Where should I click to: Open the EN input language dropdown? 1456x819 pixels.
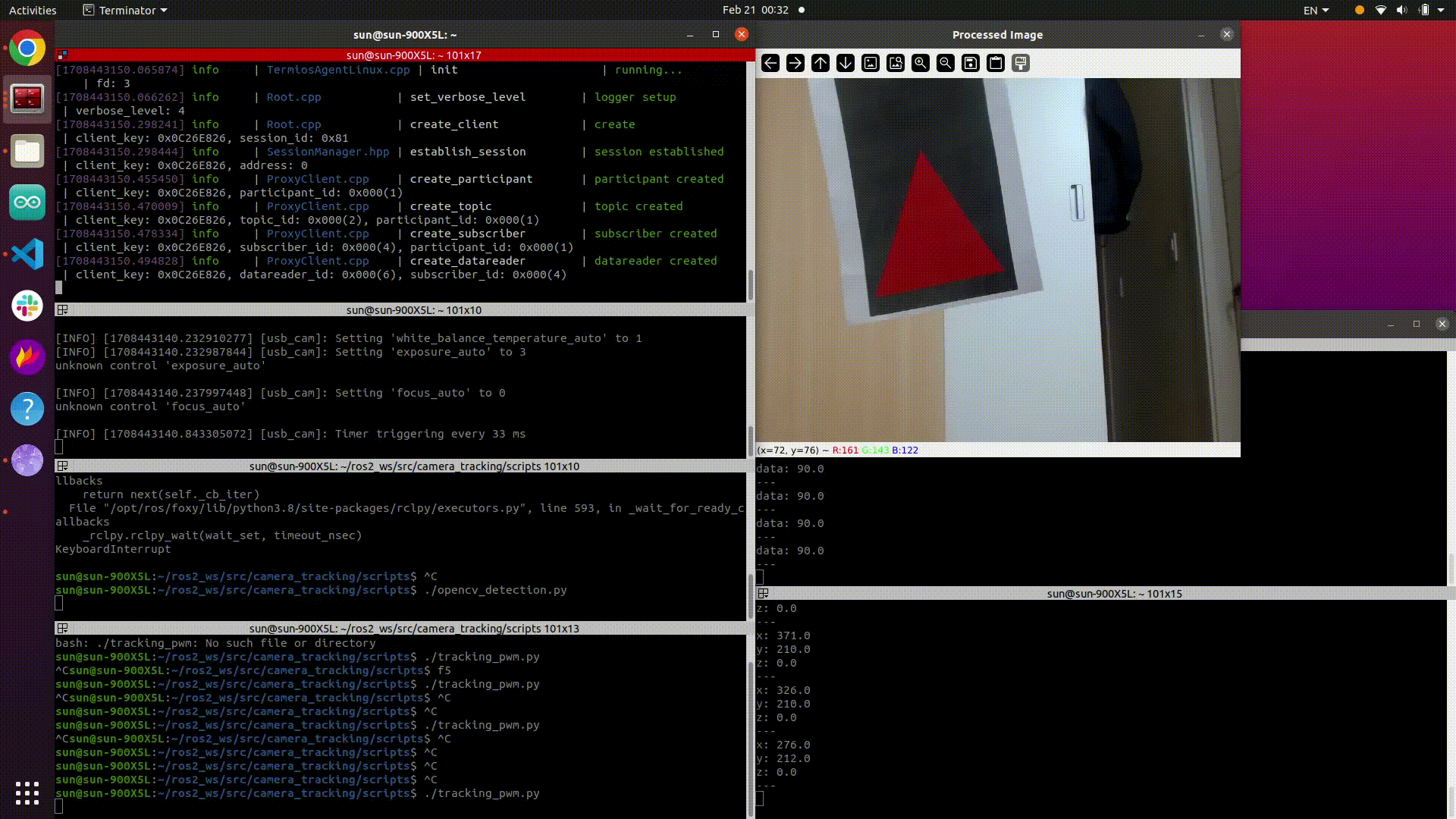(x=1316, y=10)
